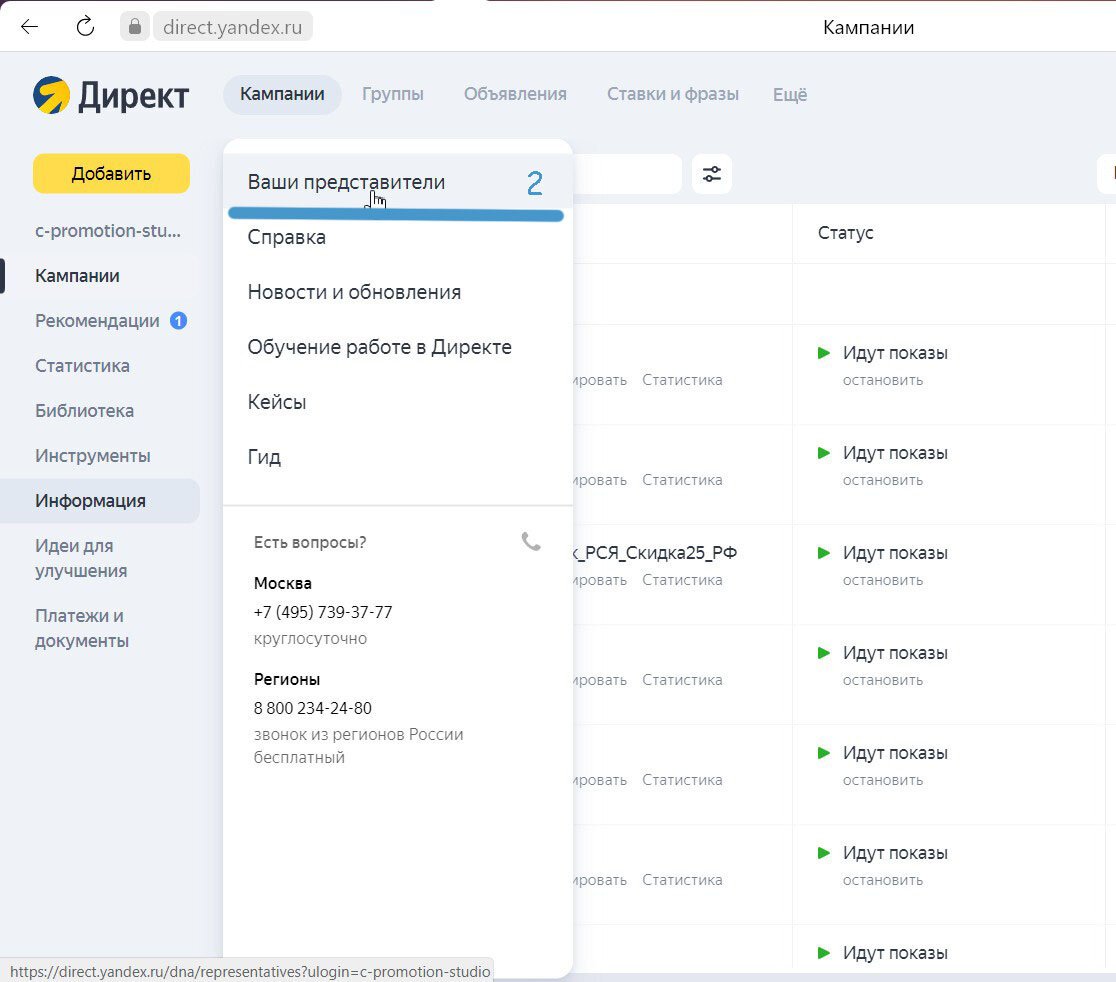Click the РСЯ_Скидка25_РФ campaign name
This screenshot has width=1116, height=982.
coord(655,553)
